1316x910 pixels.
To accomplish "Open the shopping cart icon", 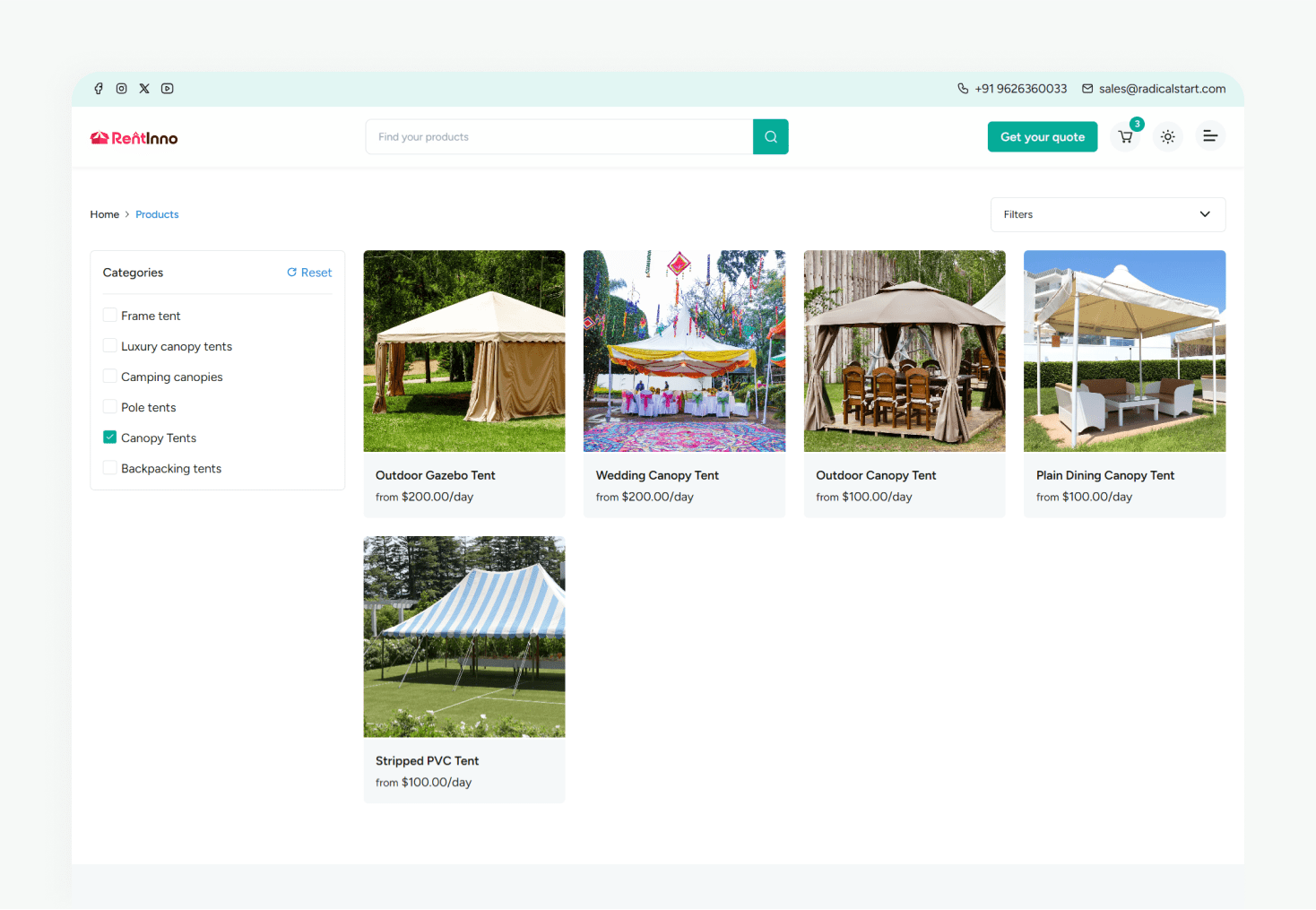I will tap(1125, 137).
